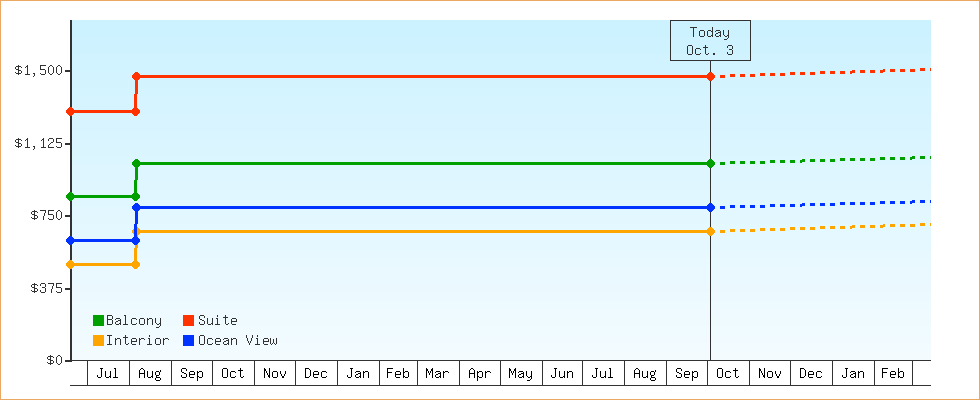The image size is (980, 400).
Task: Click the Suite data point in August
Action: pos(136,76)
